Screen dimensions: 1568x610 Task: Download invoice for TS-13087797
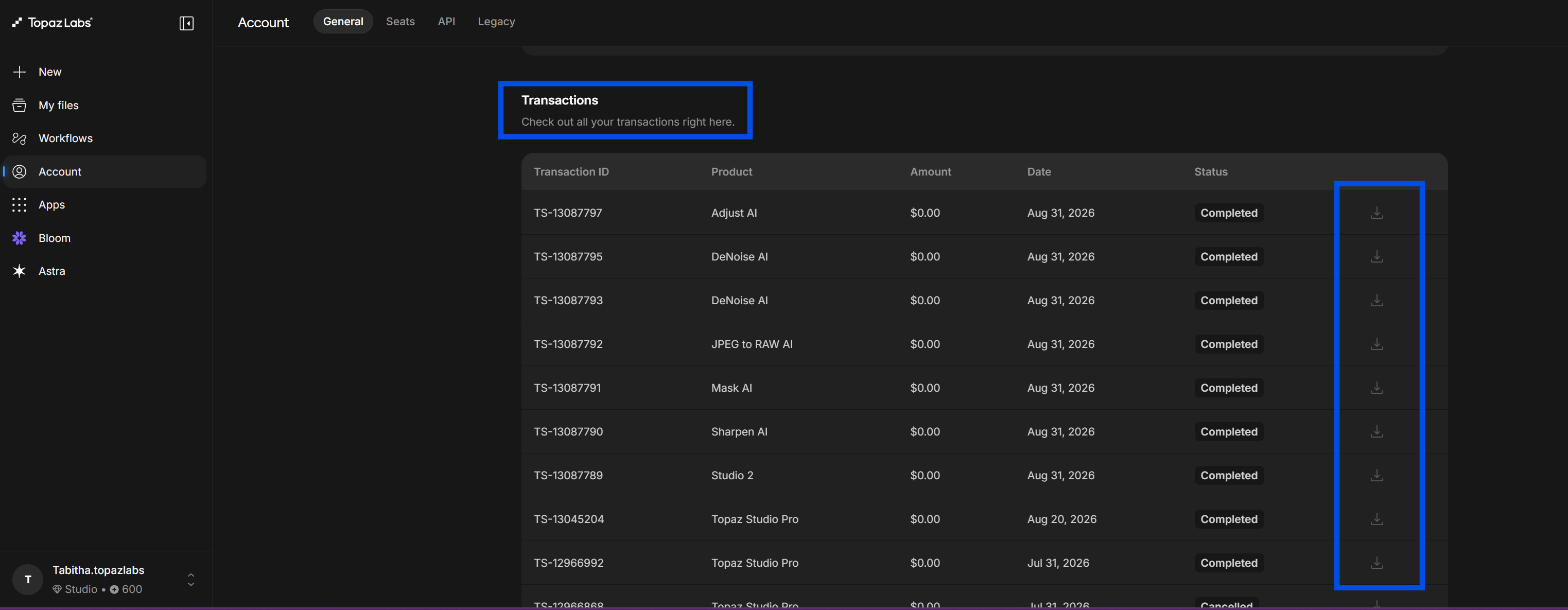1377,213
